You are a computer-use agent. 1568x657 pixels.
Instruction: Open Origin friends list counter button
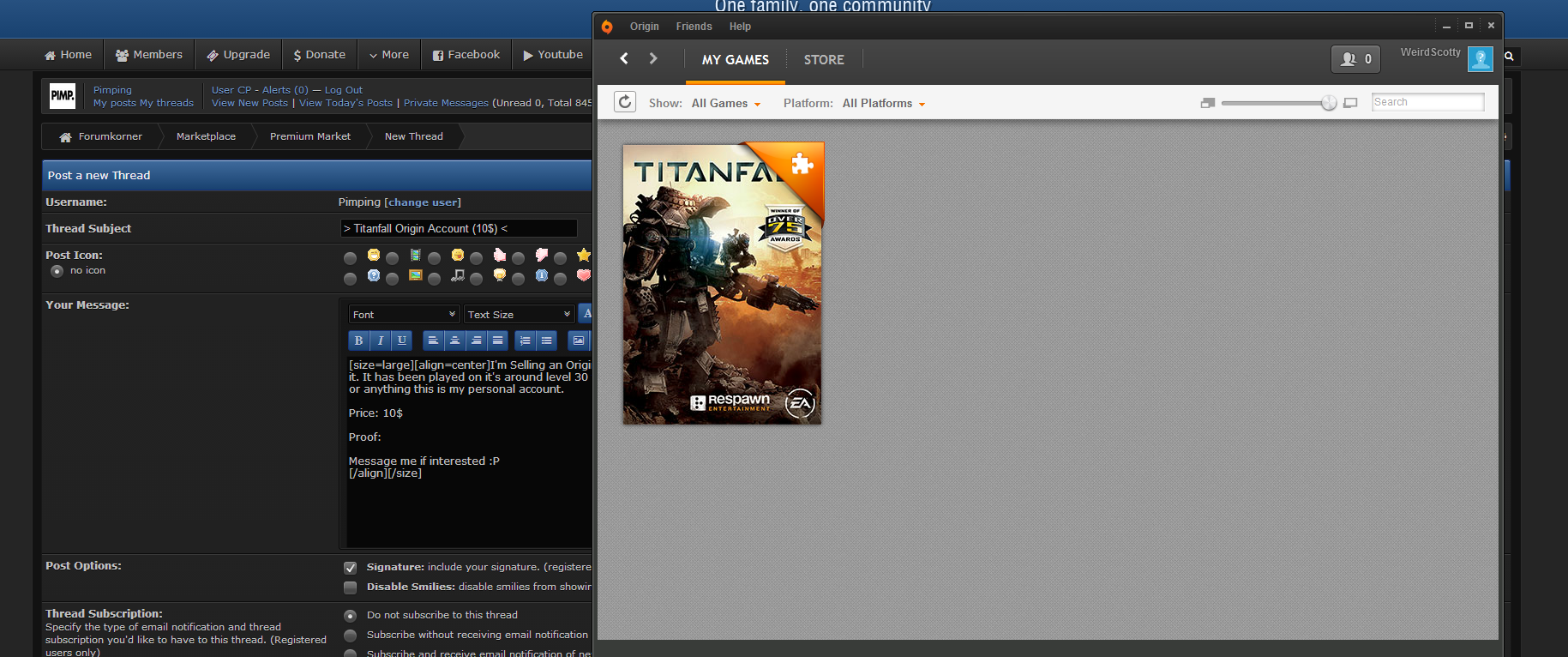click(x=1355, y=58)
